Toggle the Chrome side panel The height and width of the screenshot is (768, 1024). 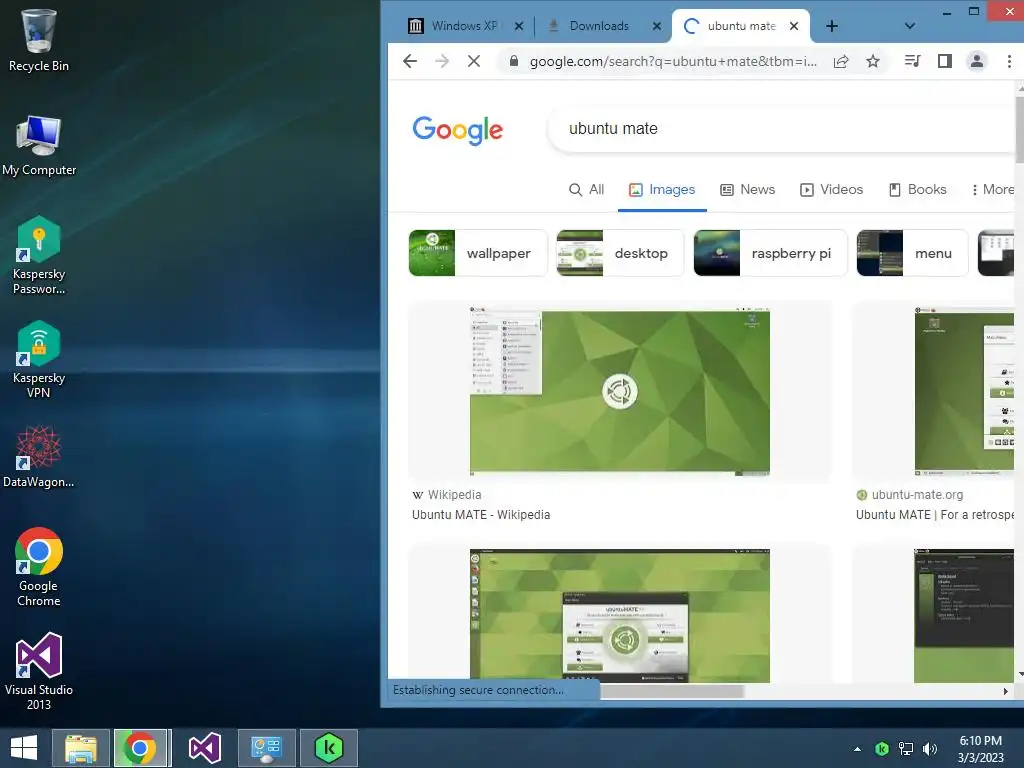[x=944, y=61]
